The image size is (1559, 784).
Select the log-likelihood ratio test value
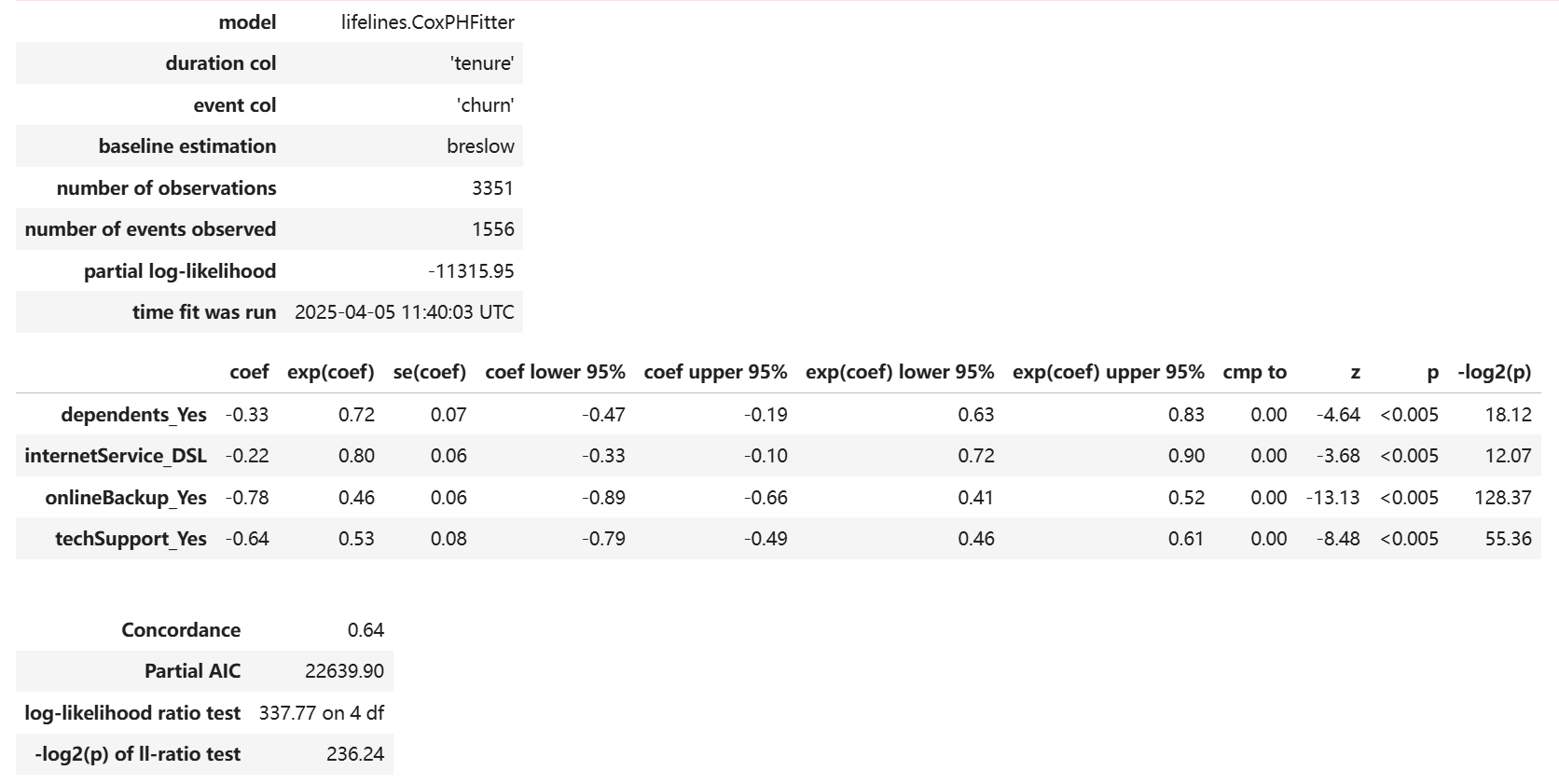pyautogui.click(x=321, y=713)
